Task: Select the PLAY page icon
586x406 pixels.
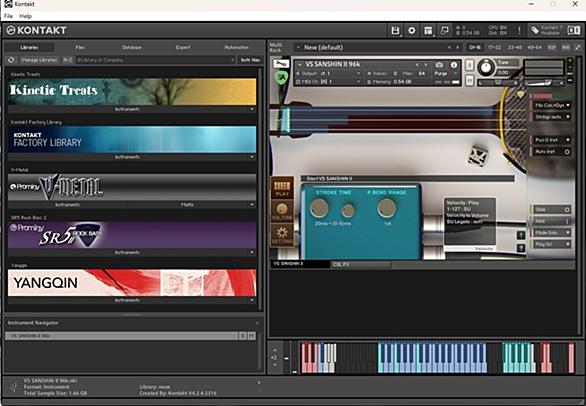Action: pos(282,188)
